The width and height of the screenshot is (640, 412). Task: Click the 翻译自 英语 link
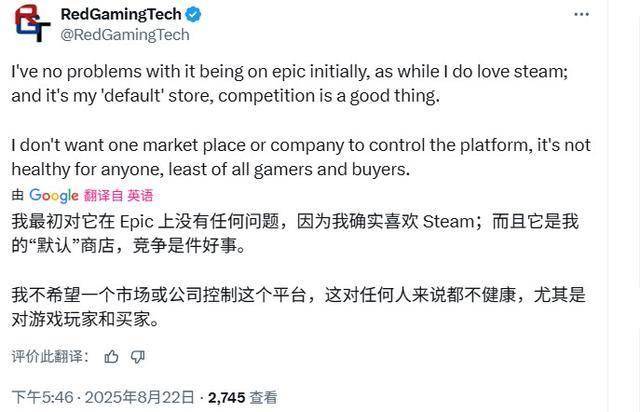[x=118, y=196]
